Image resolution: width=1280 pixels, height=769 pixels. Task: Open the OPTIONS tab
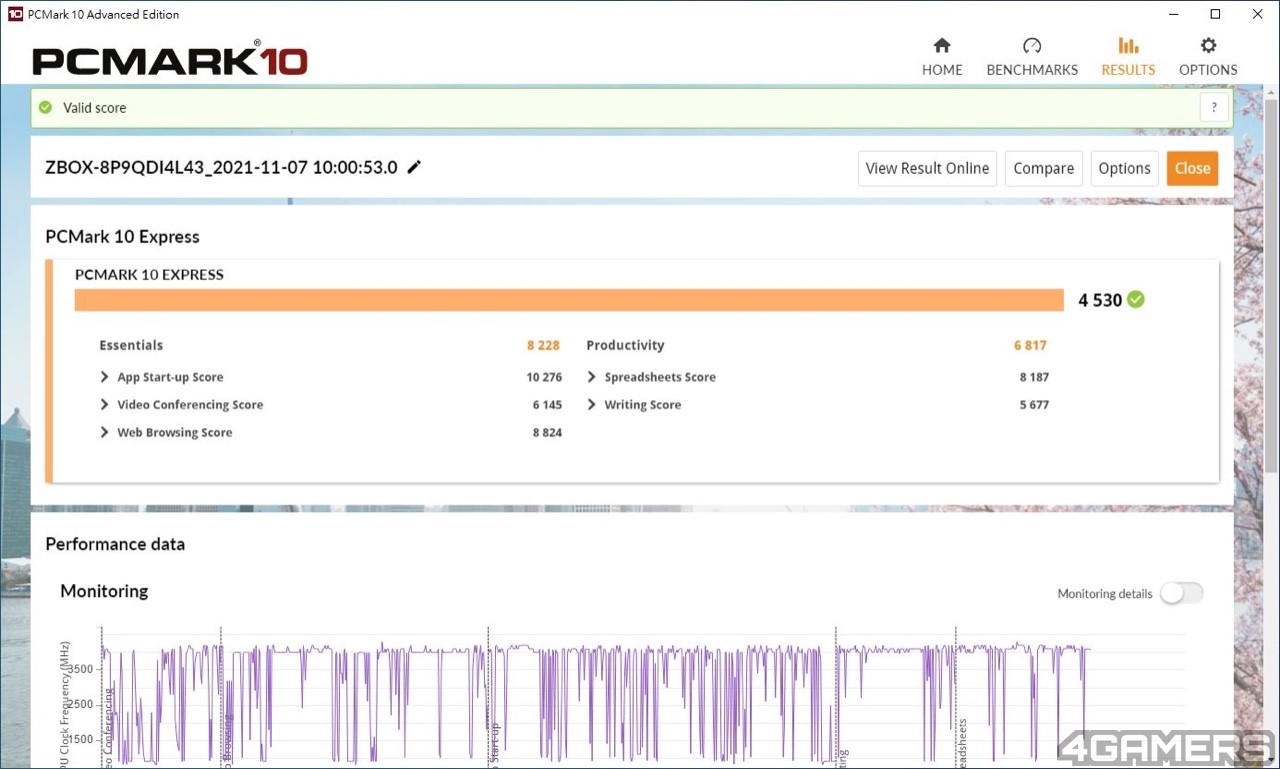[x=1208, y=57]
